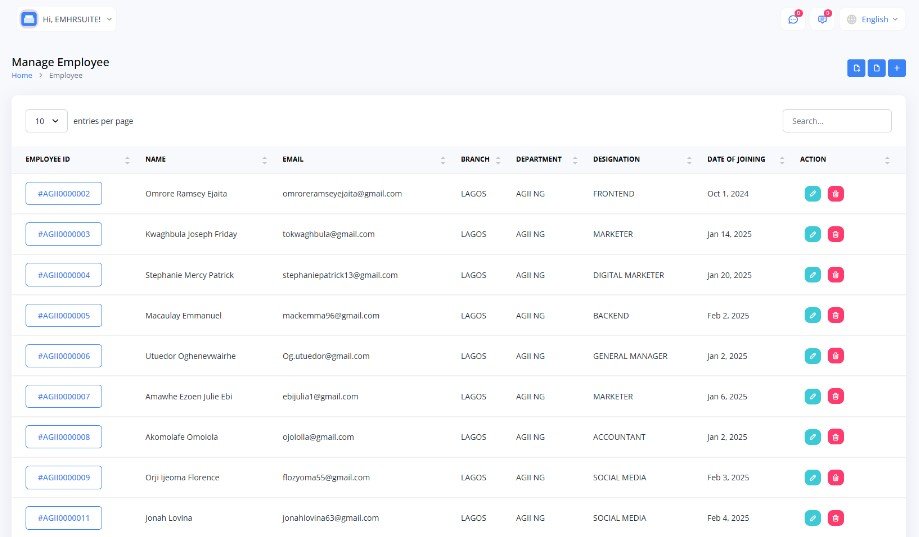Image resolution: width=919 pixels, height=537 pixels.
Task: Open employee #AGII0000009 profile
Action: [x=63, y=477]
